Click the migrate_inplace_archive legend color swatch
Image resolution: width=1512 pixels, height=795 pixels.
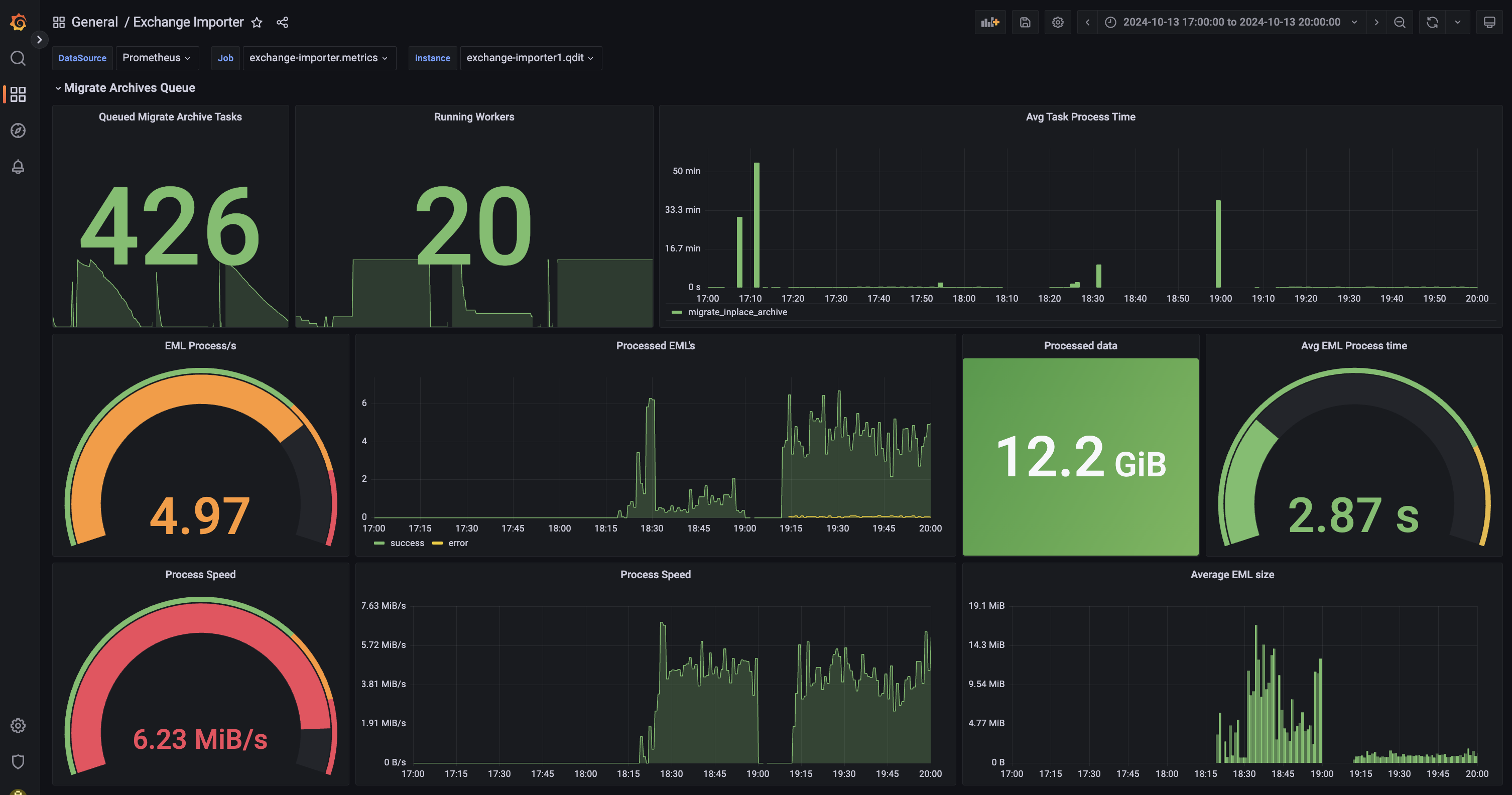click(677, 312)
